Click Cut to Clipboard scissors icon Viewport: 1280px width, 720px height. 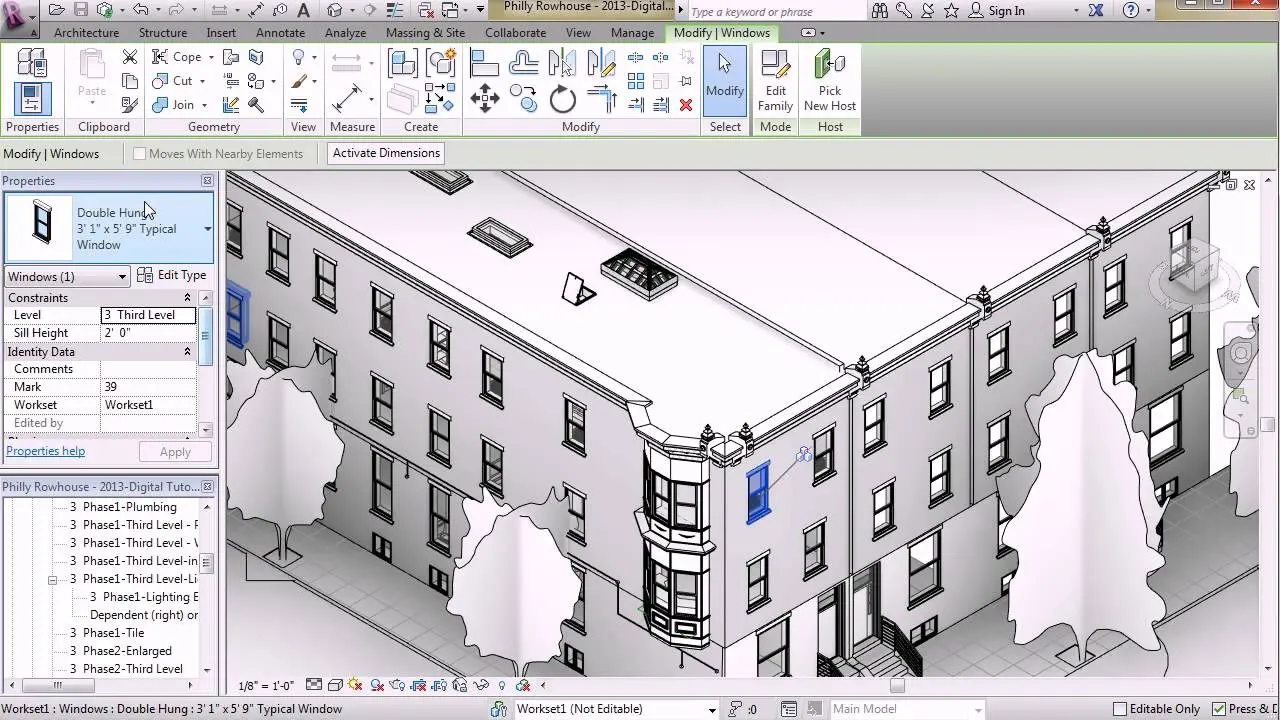(130, 57)
